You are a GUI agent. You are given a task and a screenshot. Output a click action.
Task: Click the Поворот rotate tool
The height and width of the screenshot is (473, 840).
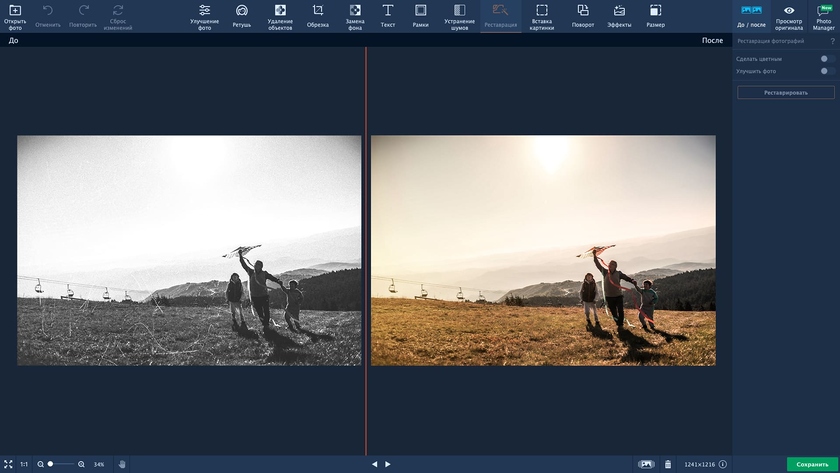pyautogui.click(x=582, y=15)
